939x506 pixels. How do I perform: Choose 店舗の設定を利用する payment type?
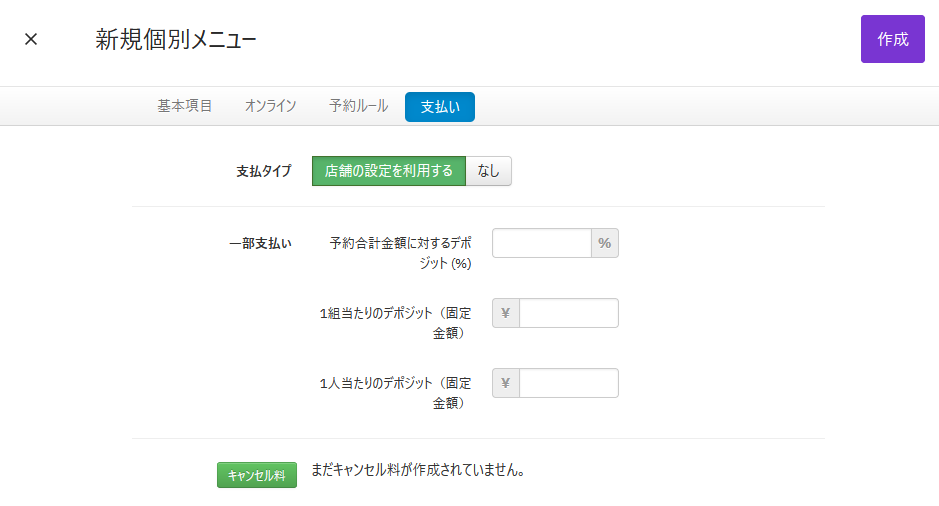point(389,171)
